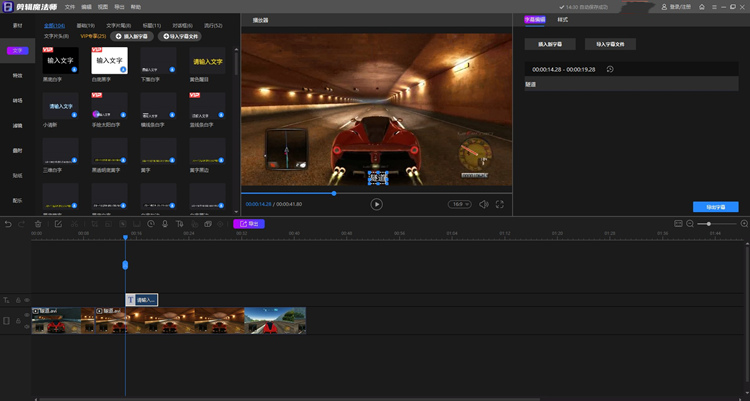Click 导入字幕文件 button in template panel

click(x=180, y=36)
